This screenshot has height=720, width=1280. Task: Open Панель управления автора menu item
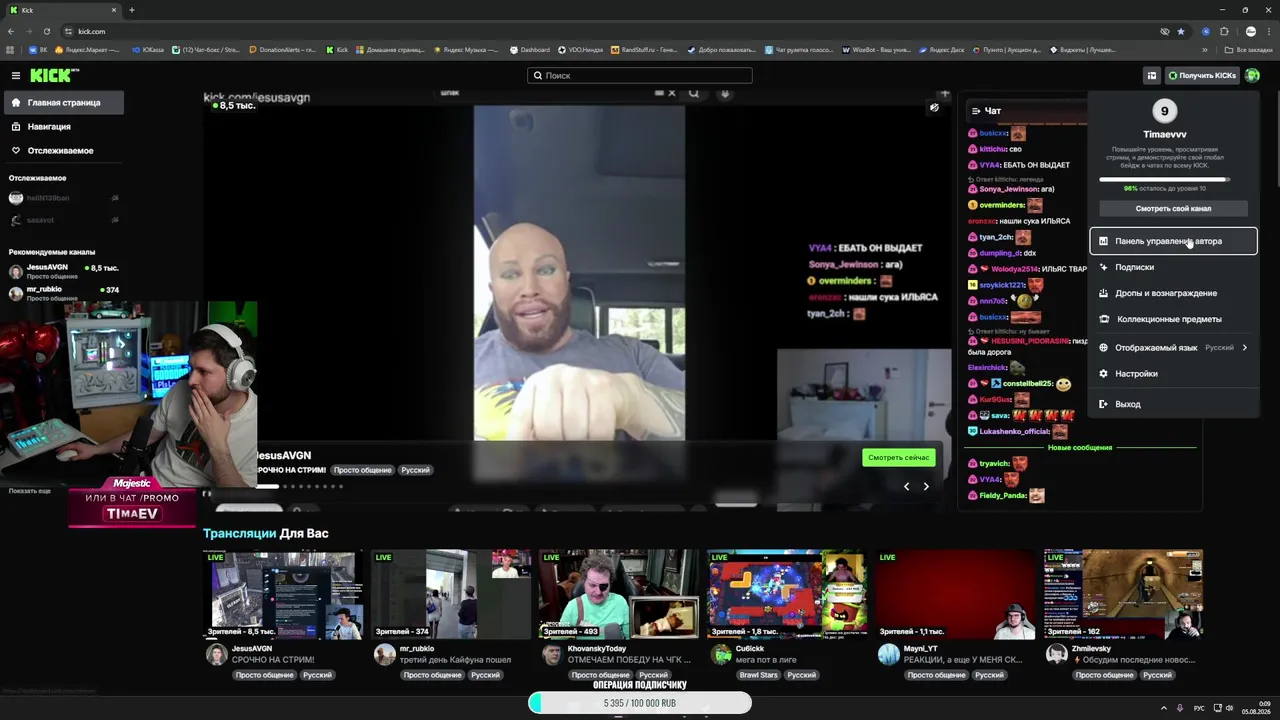[1173, 241]
